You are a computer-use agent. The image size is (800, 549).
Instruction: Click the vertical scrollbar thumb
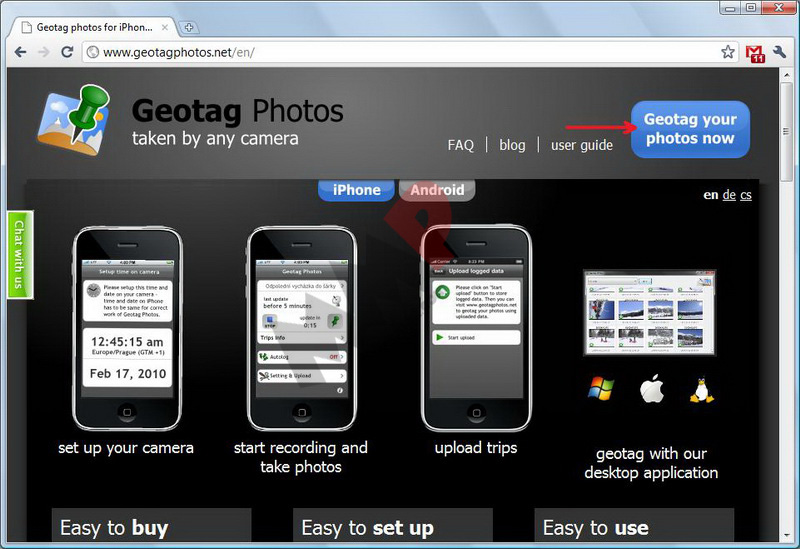pos(787,132)
